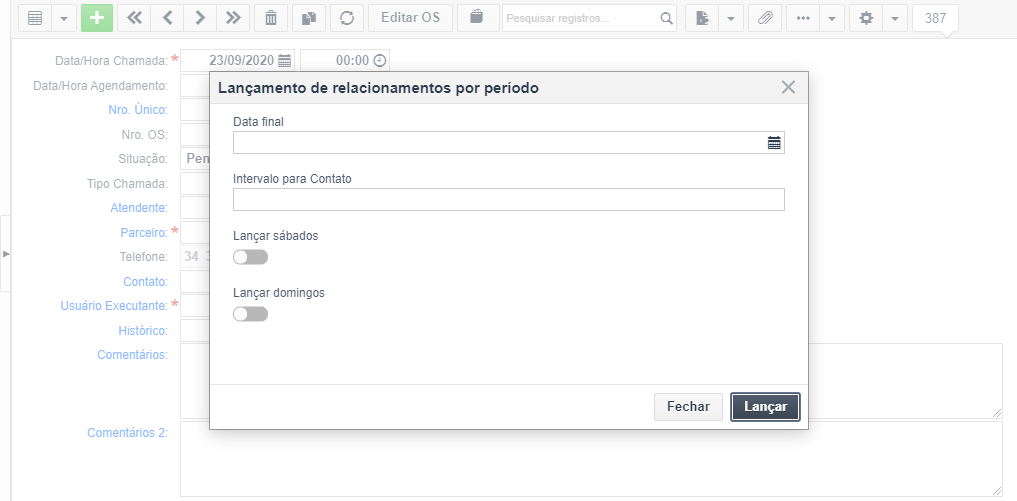Click the Lançar button
This screenshot has height=501, width=1017.
(765, 407)
